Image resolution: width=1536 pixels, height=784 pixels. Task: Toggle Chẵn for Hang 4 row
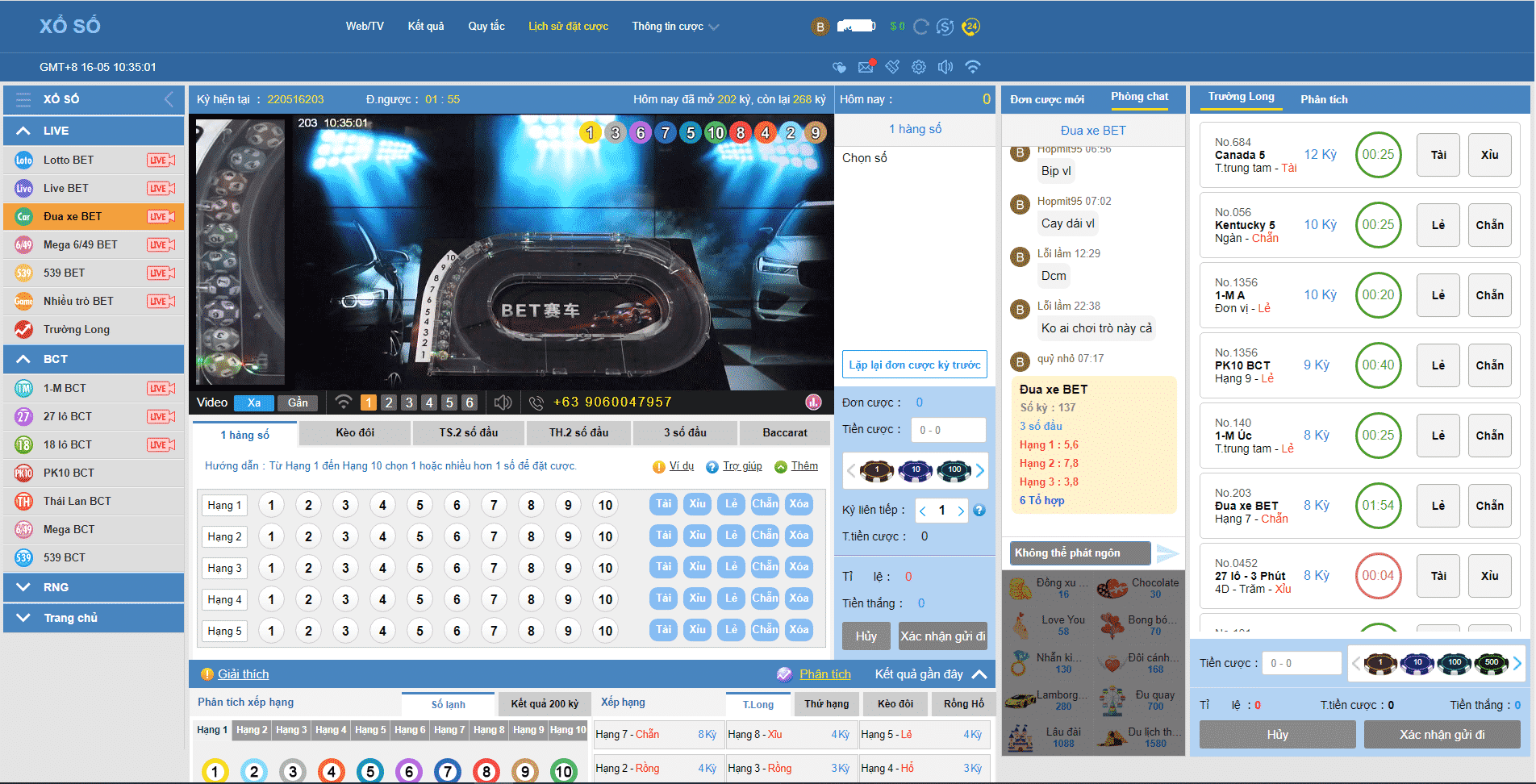pyautogui.click(x=765, y=598)
